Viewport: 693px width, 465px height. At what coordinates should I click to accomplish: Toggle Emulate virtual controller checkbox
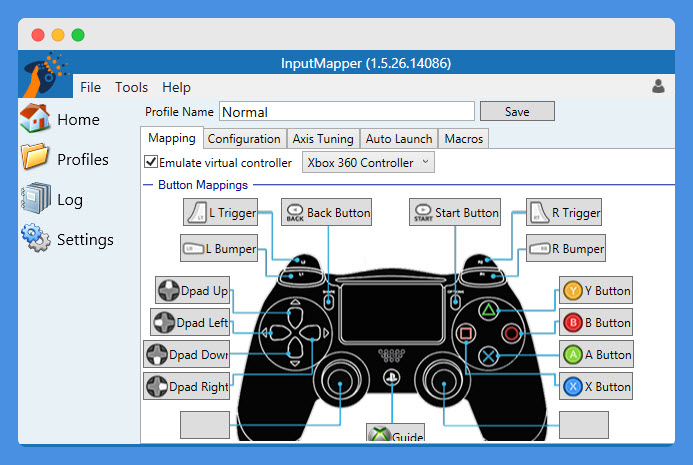151,162
